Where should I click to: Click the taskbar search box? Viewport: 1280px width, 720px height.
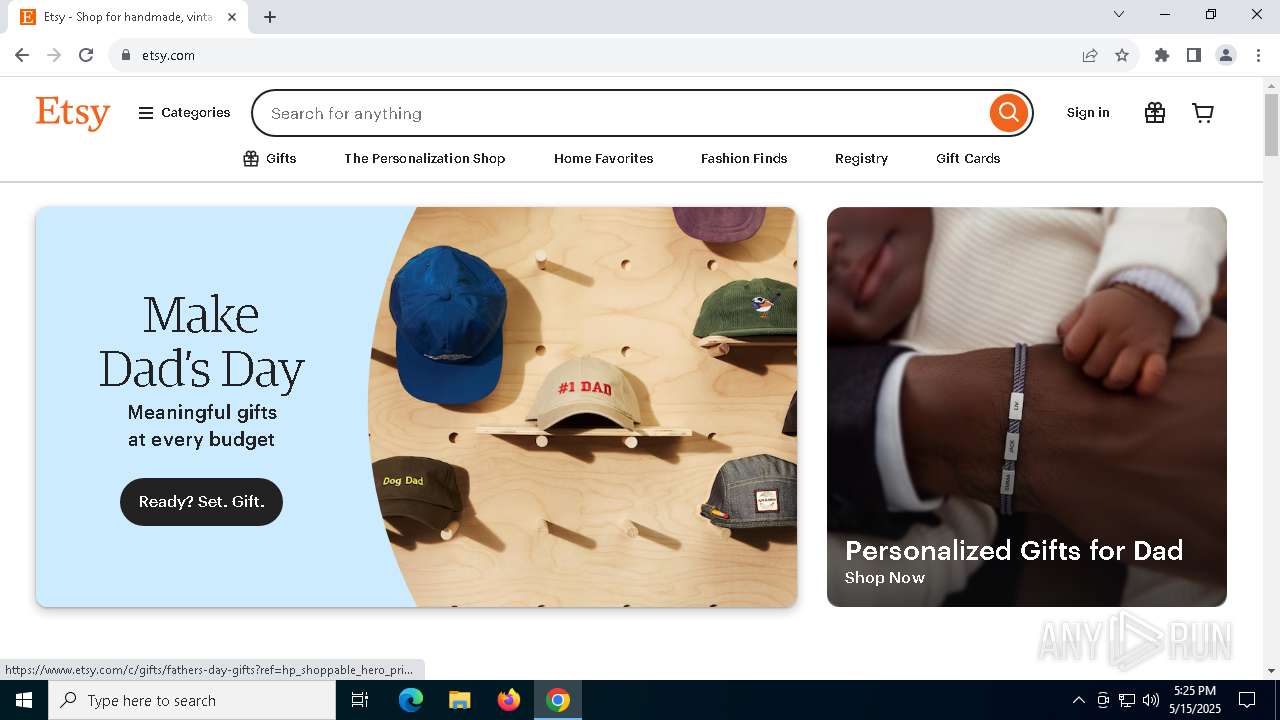tap(192, 700)
